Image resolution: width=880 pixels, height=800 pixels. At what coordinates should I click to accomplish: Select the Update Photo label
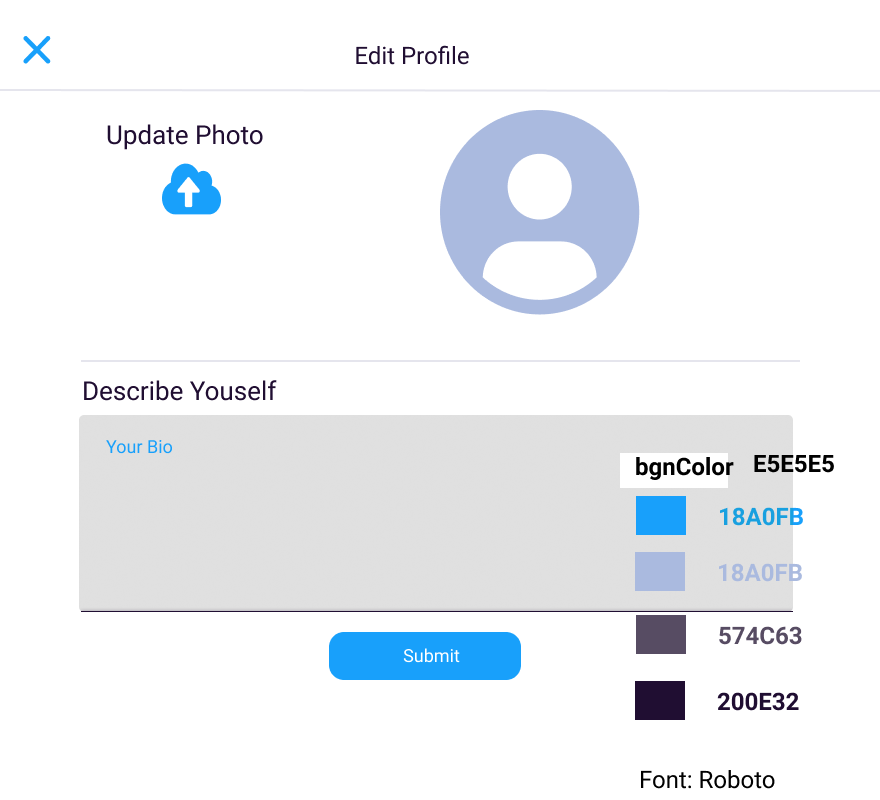click(184, 135)
